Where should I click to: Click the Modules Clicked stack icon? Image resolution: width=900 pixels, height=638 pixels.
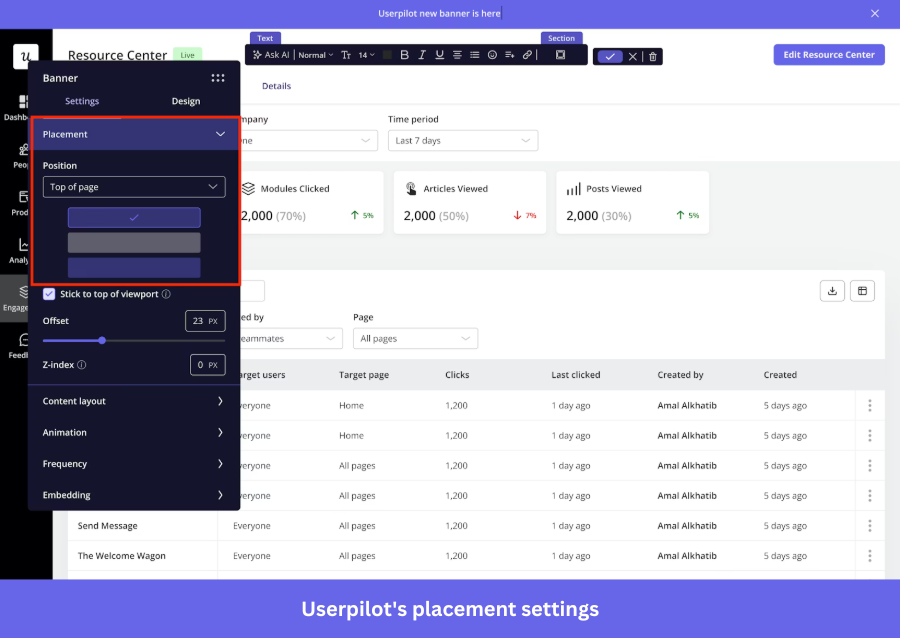pos(248,188)
